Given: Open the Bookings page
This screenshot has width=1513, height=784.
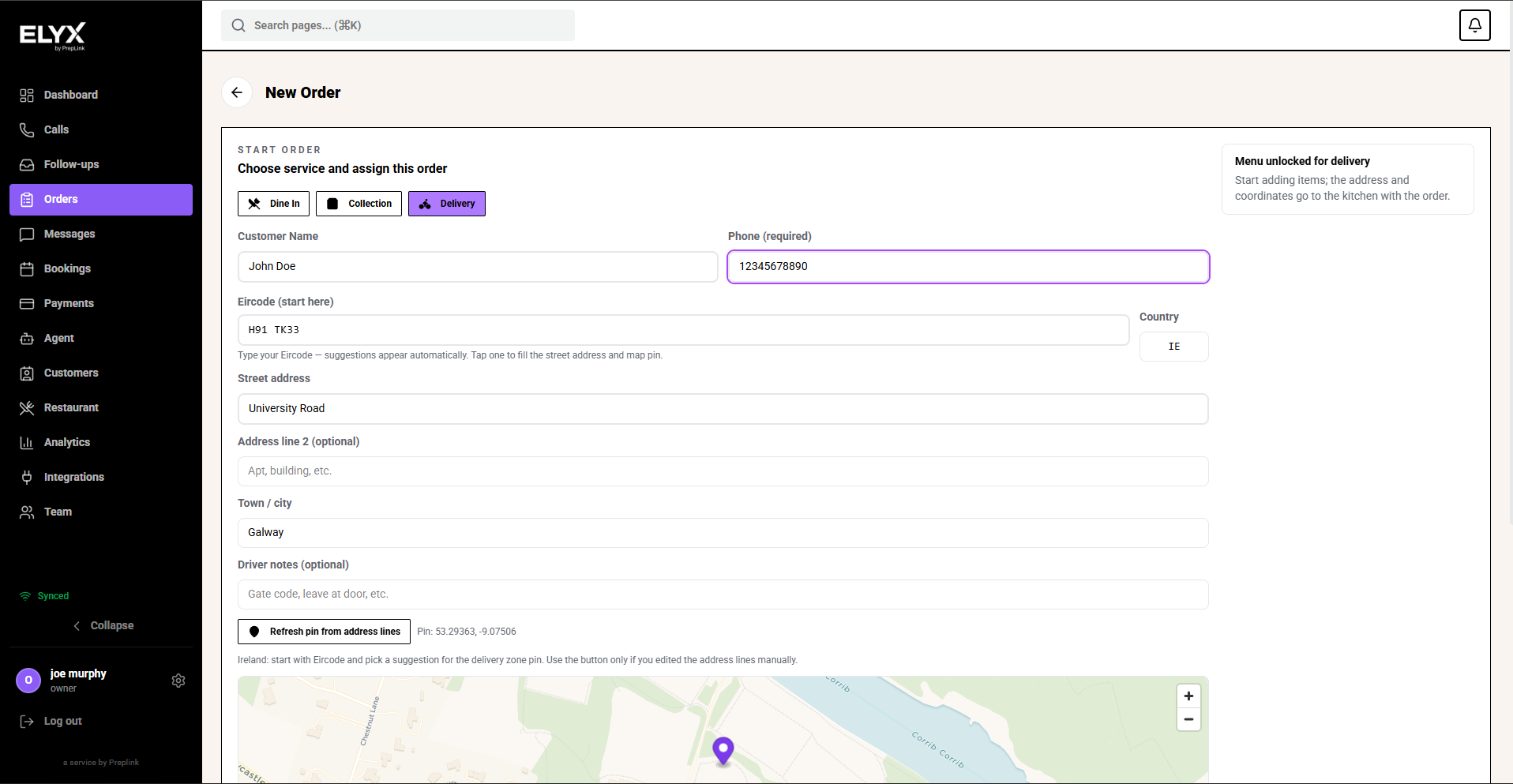Looking at the screenshot, I should tap(101, 268).
